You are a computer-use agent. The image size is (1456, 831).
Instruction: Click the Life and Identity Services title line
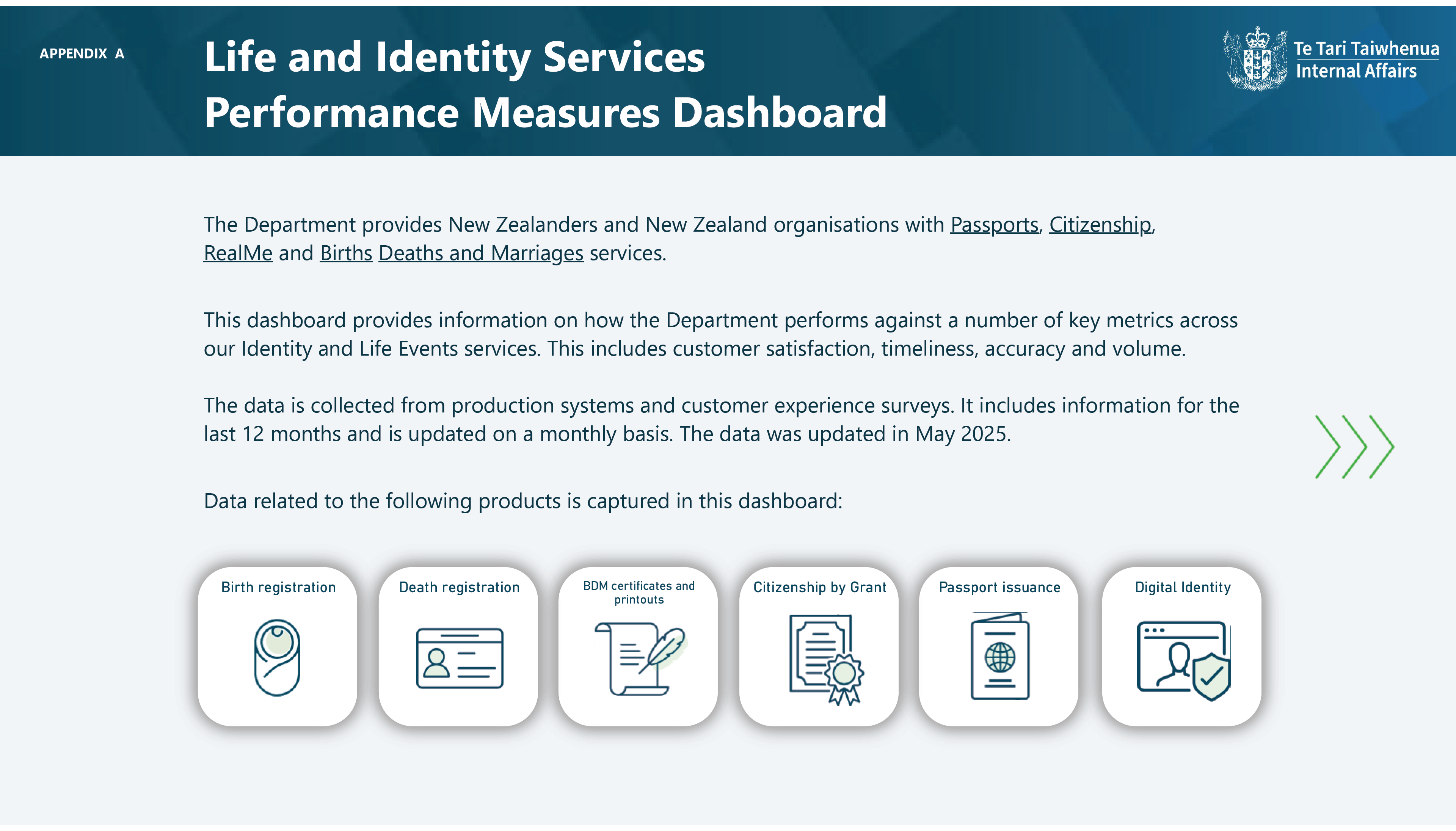click(x=454, y=58)
